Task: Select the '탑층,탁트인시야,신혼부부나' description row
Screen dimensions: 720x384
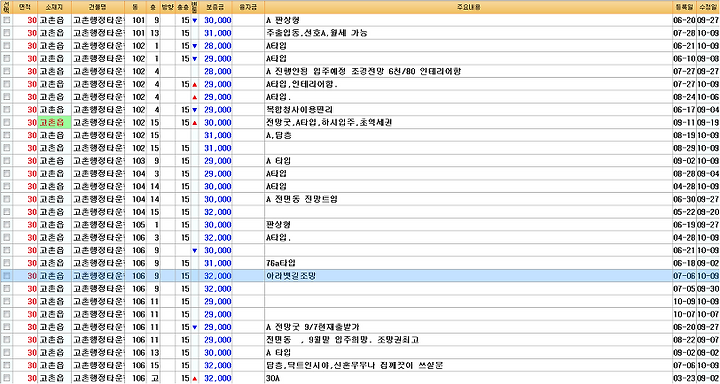Action: tap(354, 366)
